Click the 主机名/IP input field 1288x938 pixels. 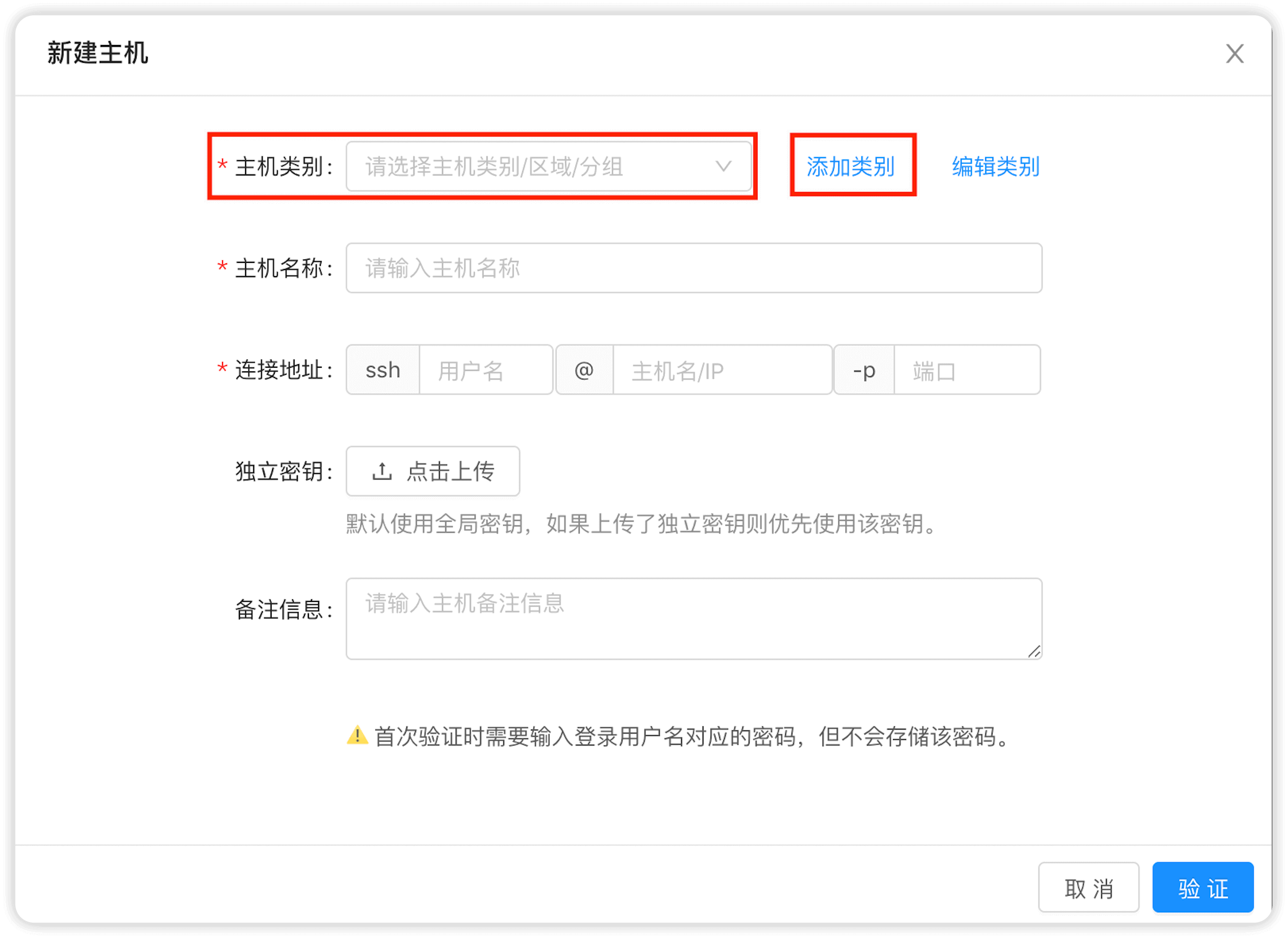pos(721,370)
